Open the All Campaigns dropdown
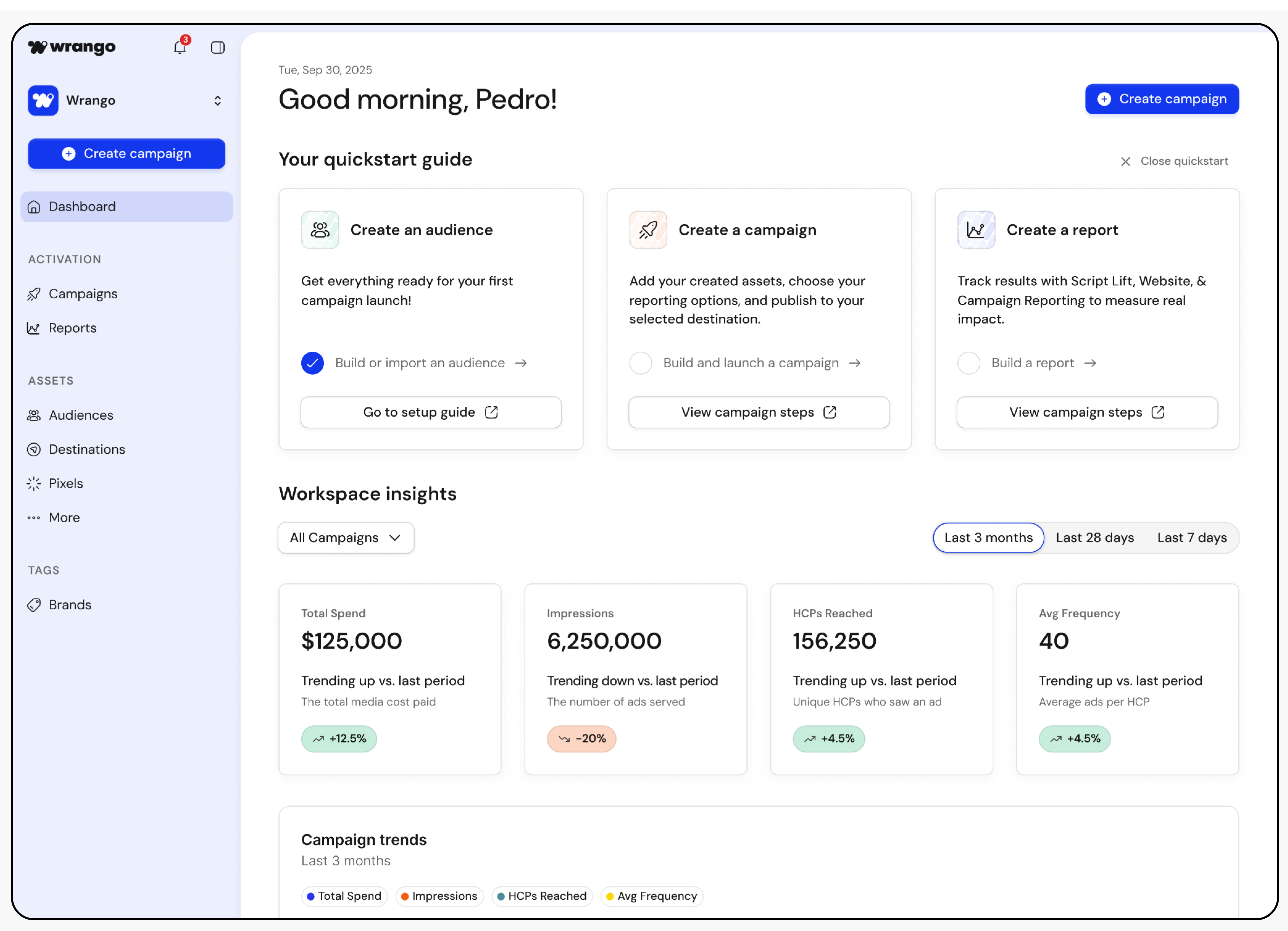Screen dimensions: 1288x931 click(x=345, y=537)
